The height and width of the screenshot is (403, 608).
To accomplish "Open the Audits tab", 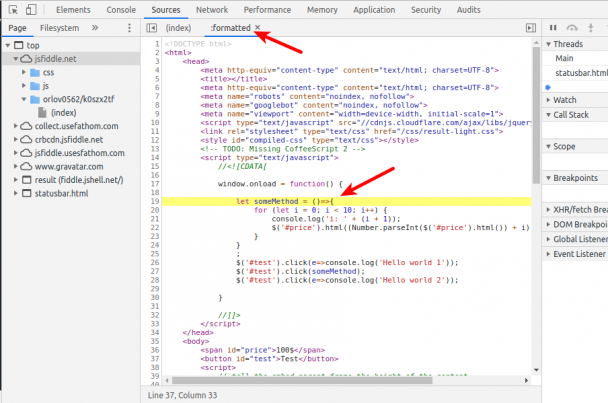I will [x=468, y=10].
